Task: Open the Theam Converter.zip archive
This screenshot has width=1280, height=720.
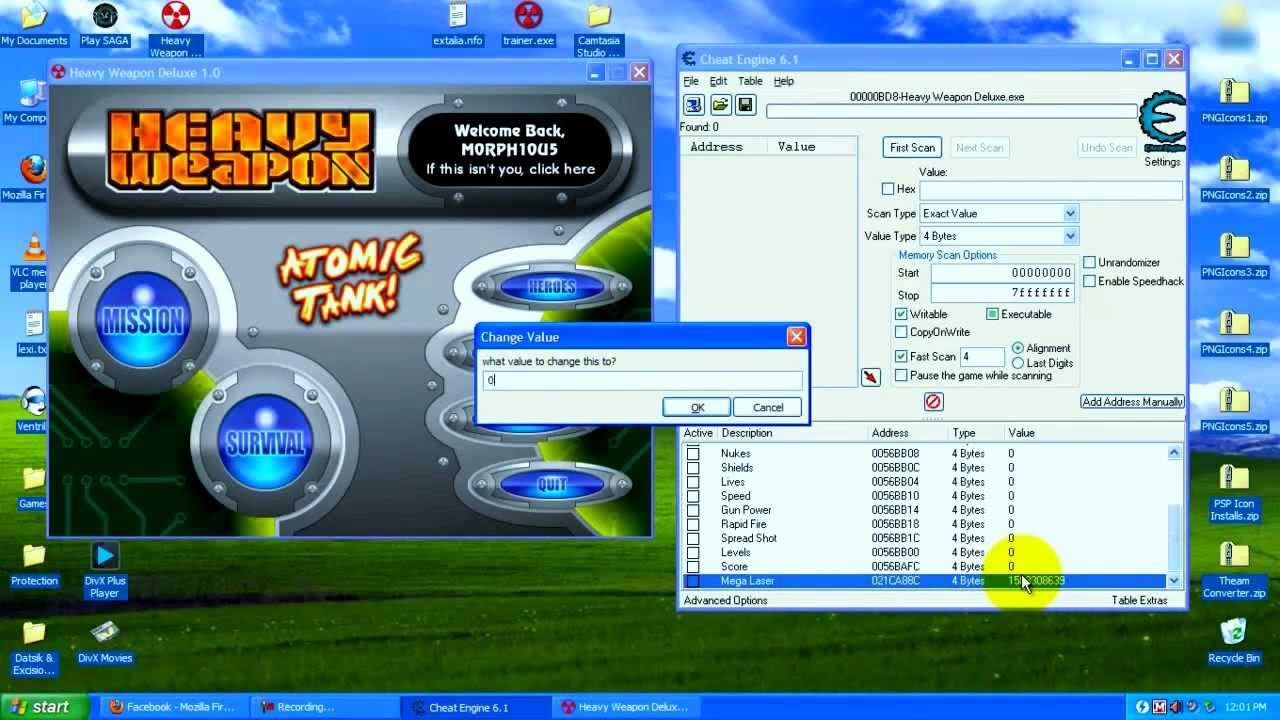Action: pyautogui.click(x=1234, y=571)
